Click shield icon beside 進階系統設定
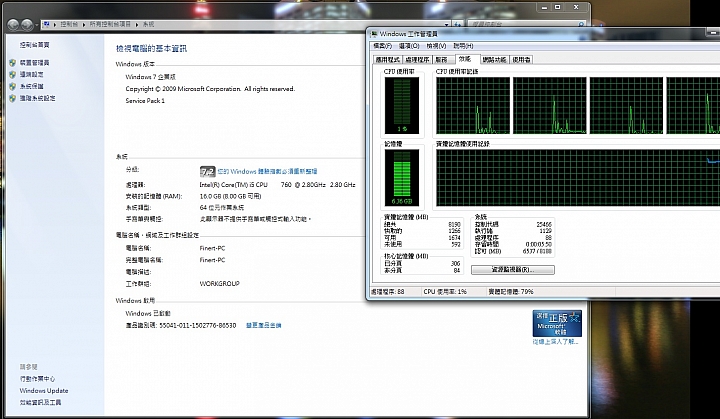720x419 pixels. 13,98
